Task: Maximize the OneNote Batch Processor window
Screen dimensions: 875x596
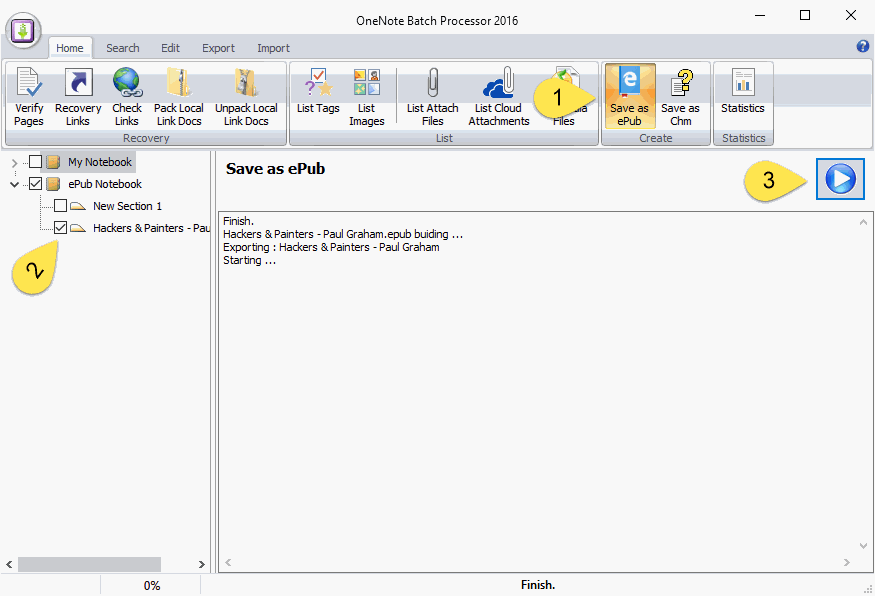Action: coord(805,16)
